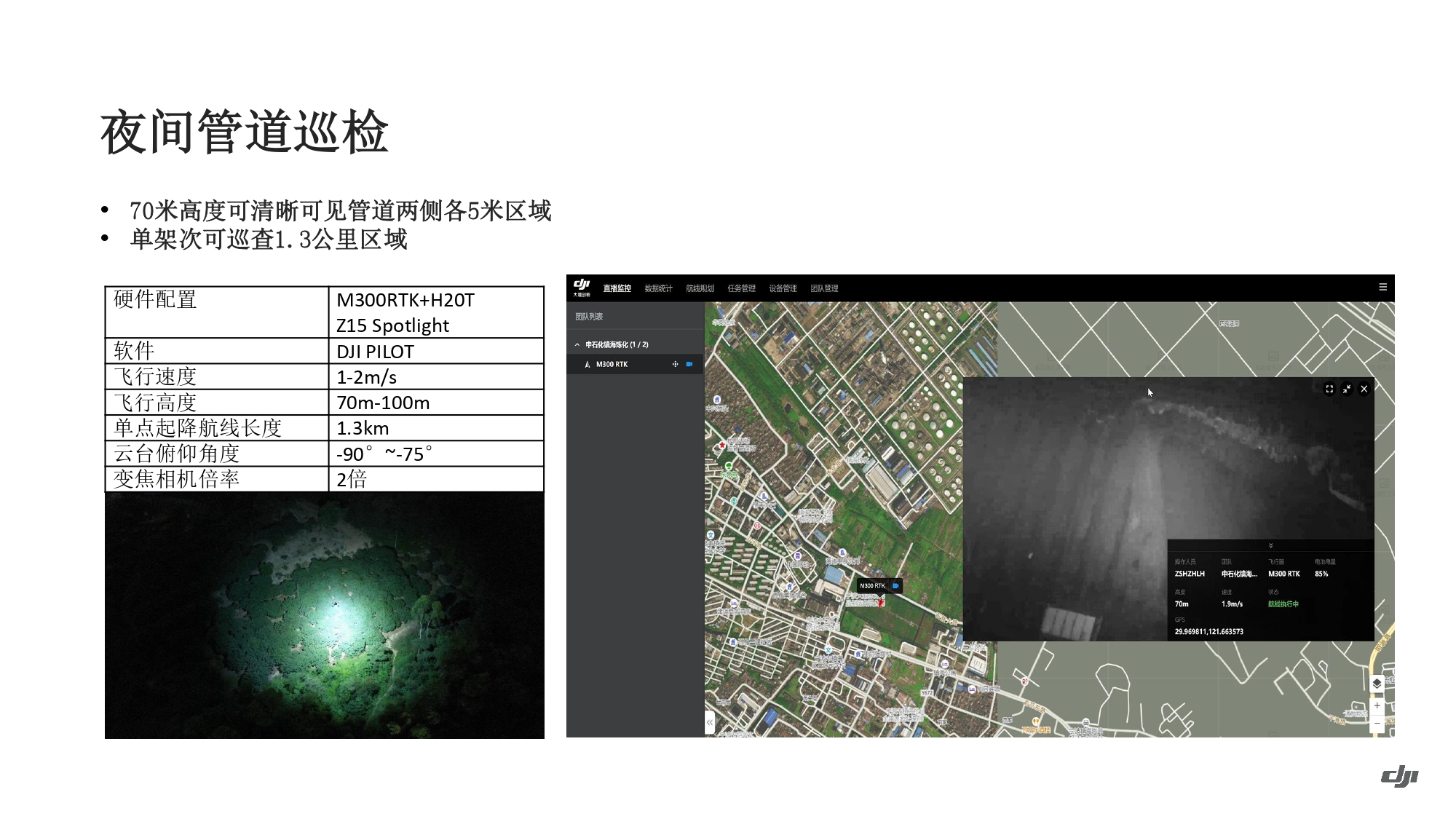Click the 85% battery value
The image size is (1456, 819).
[1321, 574]
